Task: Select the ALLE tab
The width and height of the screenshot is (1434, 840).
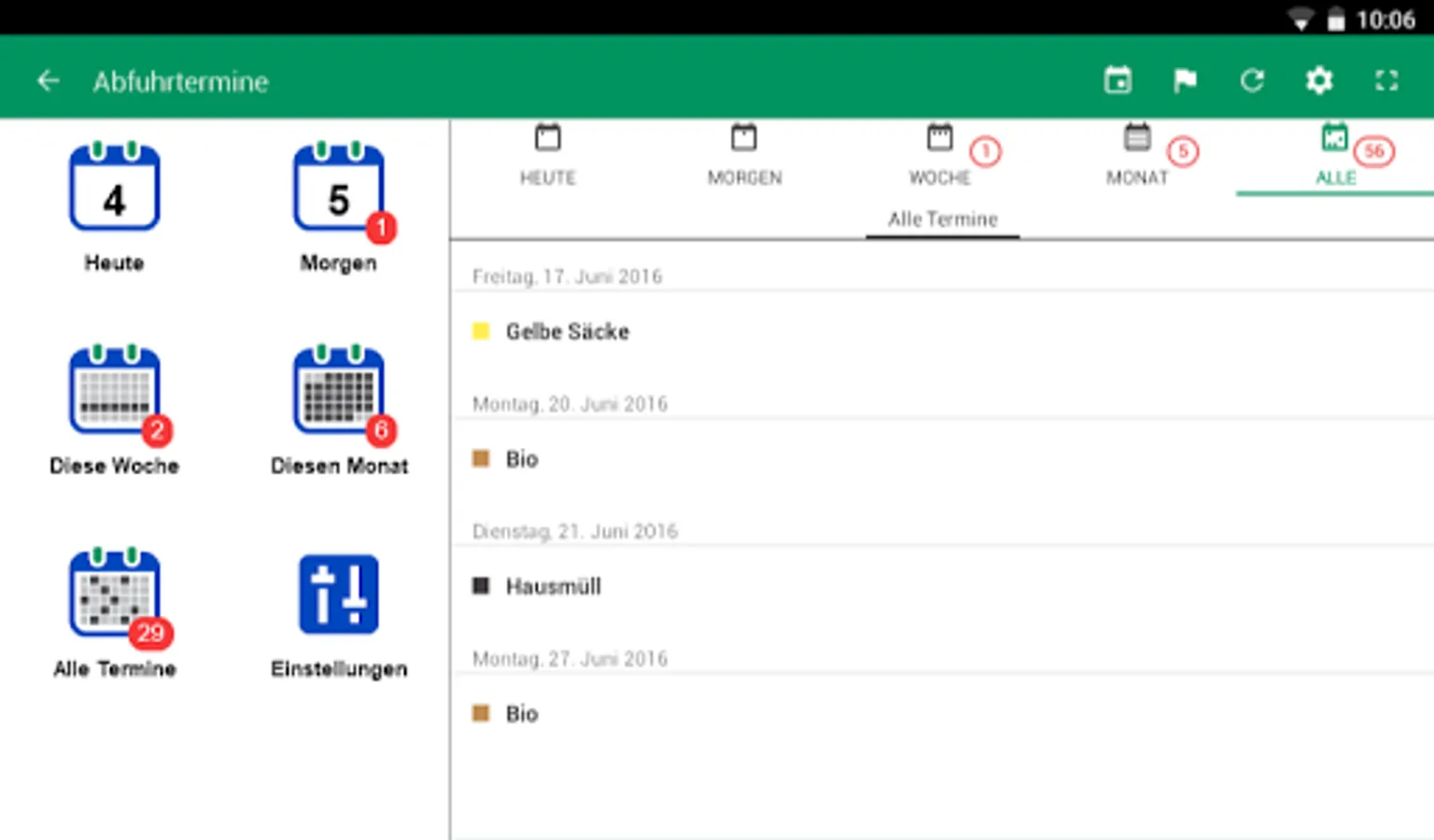Action: click(x=1335, y=156)
